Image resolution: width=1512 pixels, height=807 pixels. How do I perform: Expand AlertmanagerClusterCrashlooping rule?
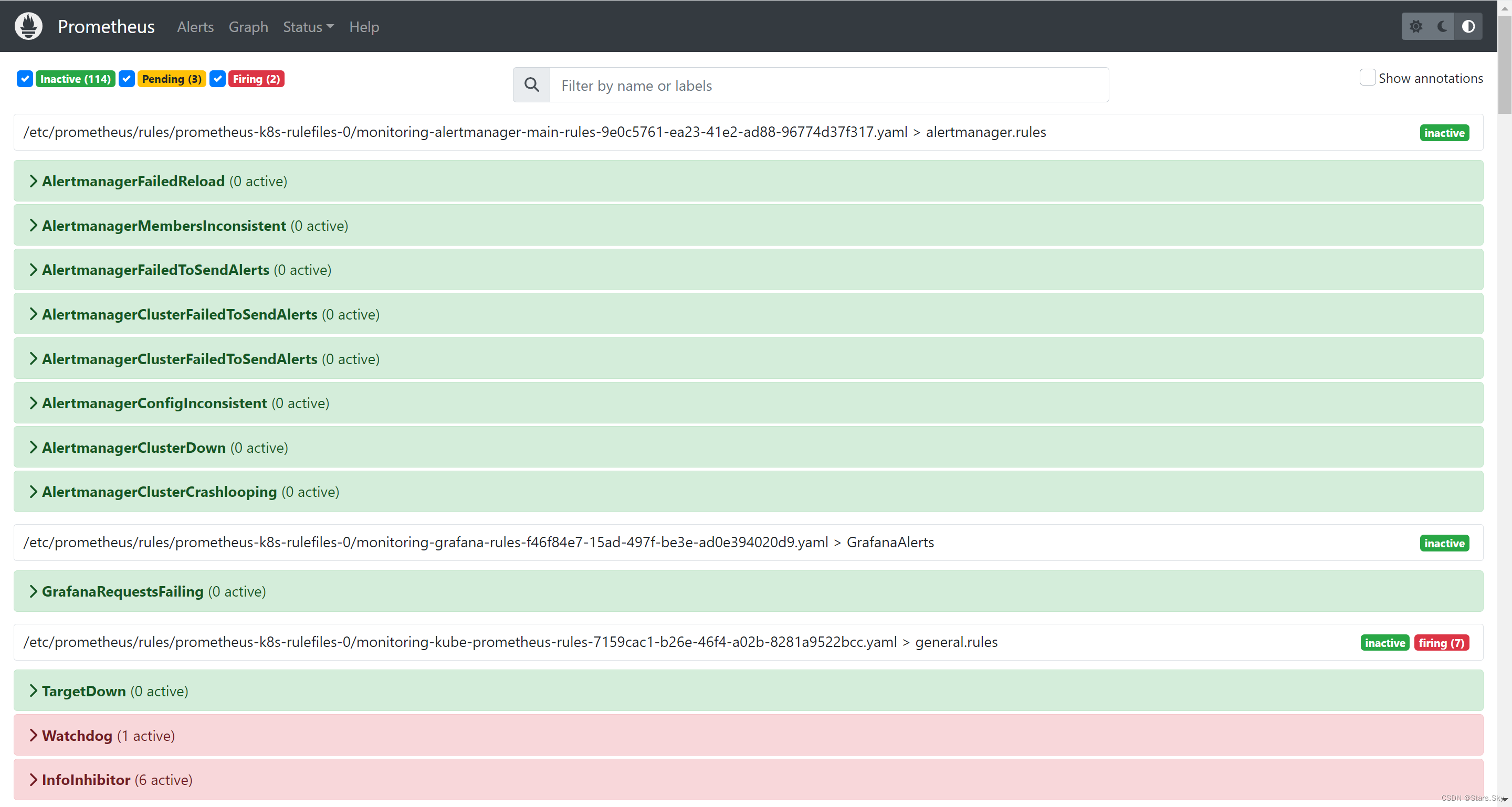[x=748, y=492]
